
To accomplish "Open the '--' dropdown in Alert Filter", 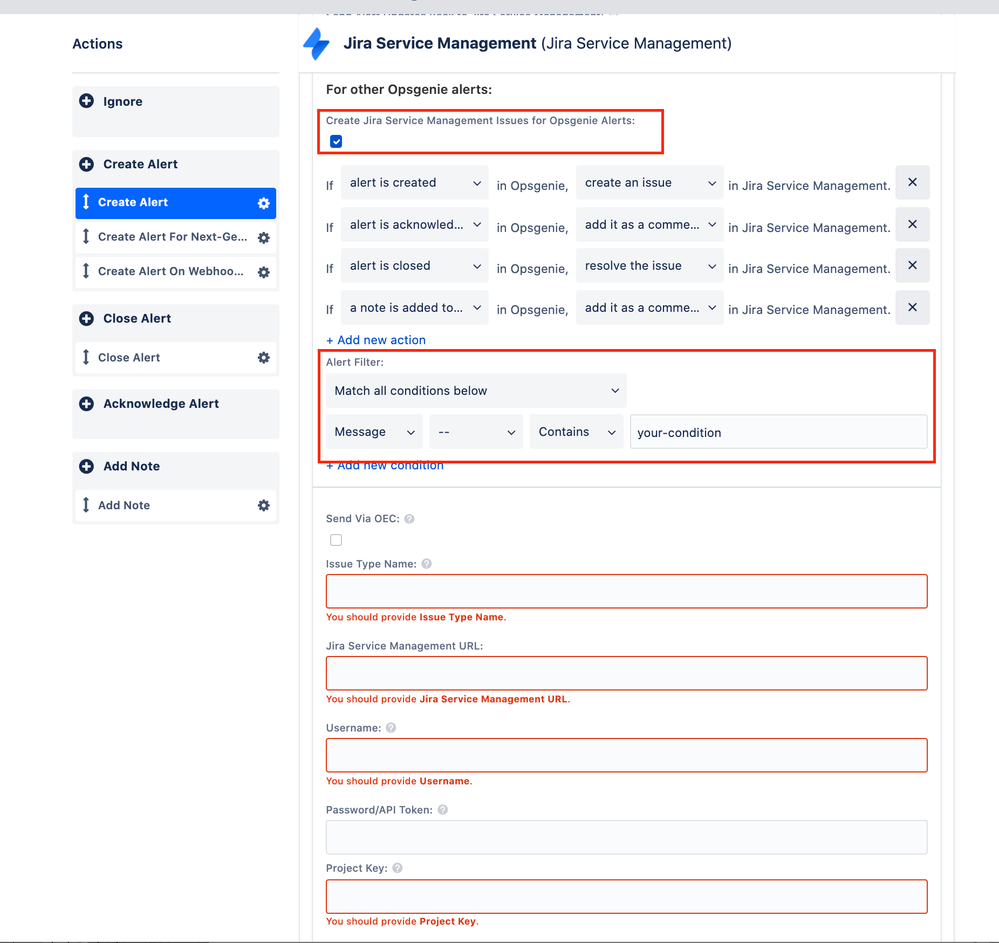I will (476, 432).
